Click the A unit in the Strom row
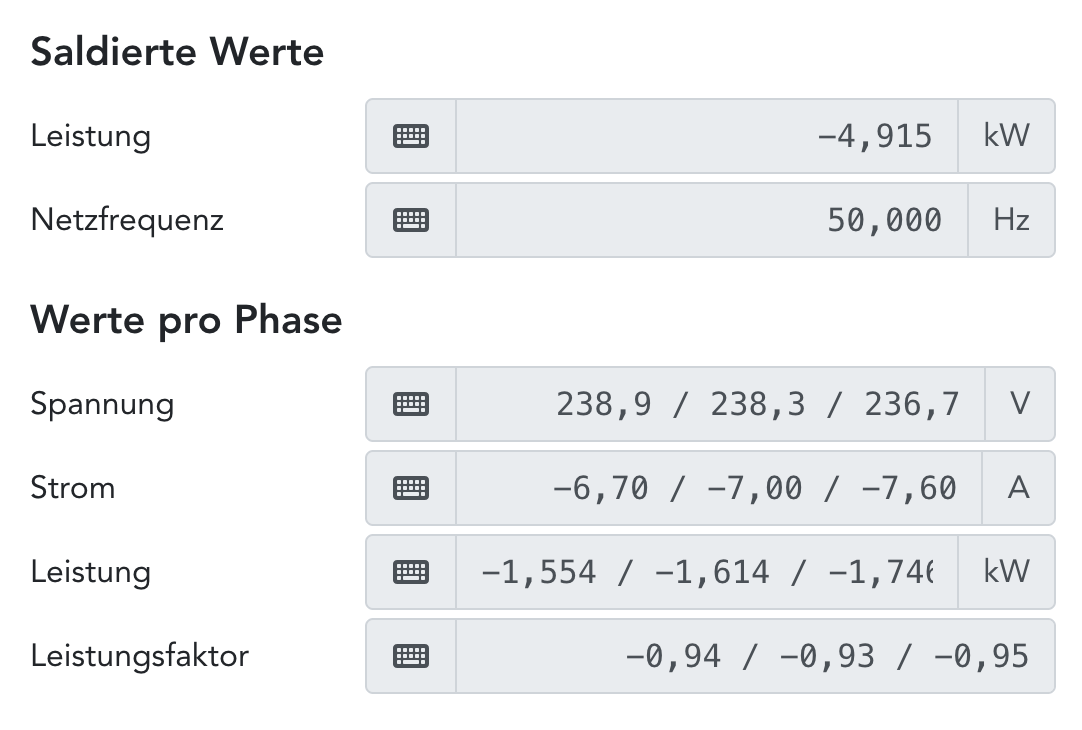 (x=1018, y=488)
